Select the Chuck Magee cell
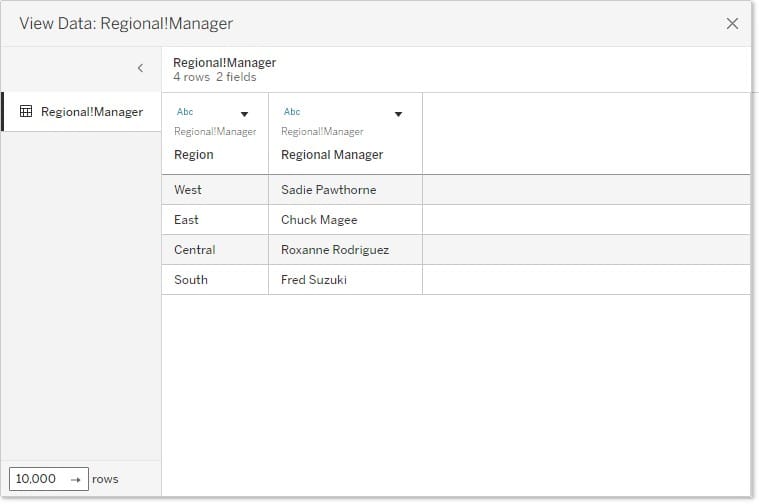 319,220
